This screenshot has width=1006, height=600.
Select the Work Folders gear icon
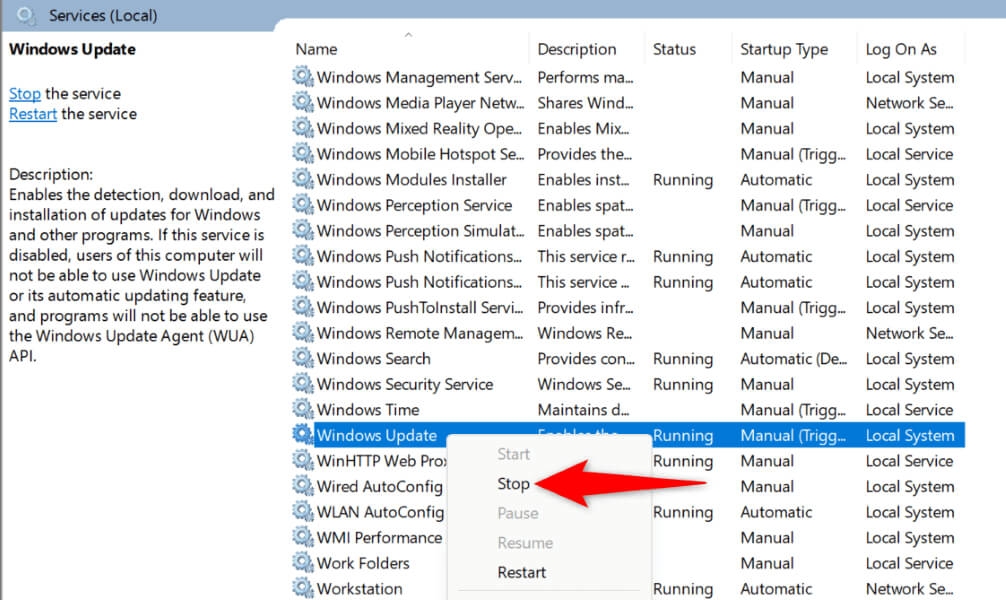pyautogui.click(x=302, y=563)
